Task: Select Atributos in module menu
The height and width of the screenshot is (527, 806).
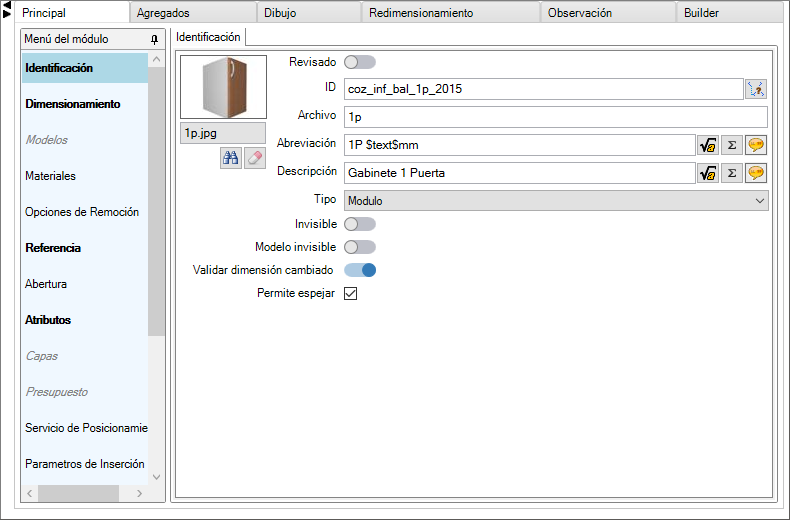Action: (x=85, y=320)
